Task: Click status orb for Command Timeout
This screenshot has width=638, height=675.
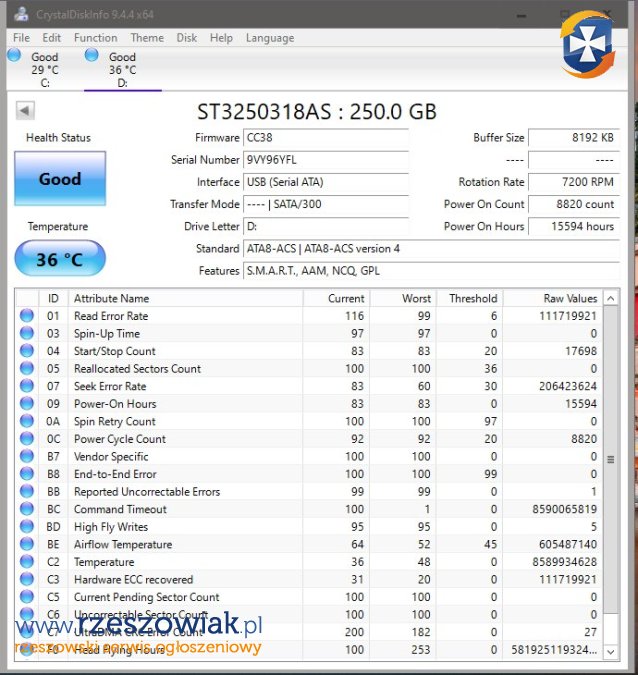Action: 27,509
